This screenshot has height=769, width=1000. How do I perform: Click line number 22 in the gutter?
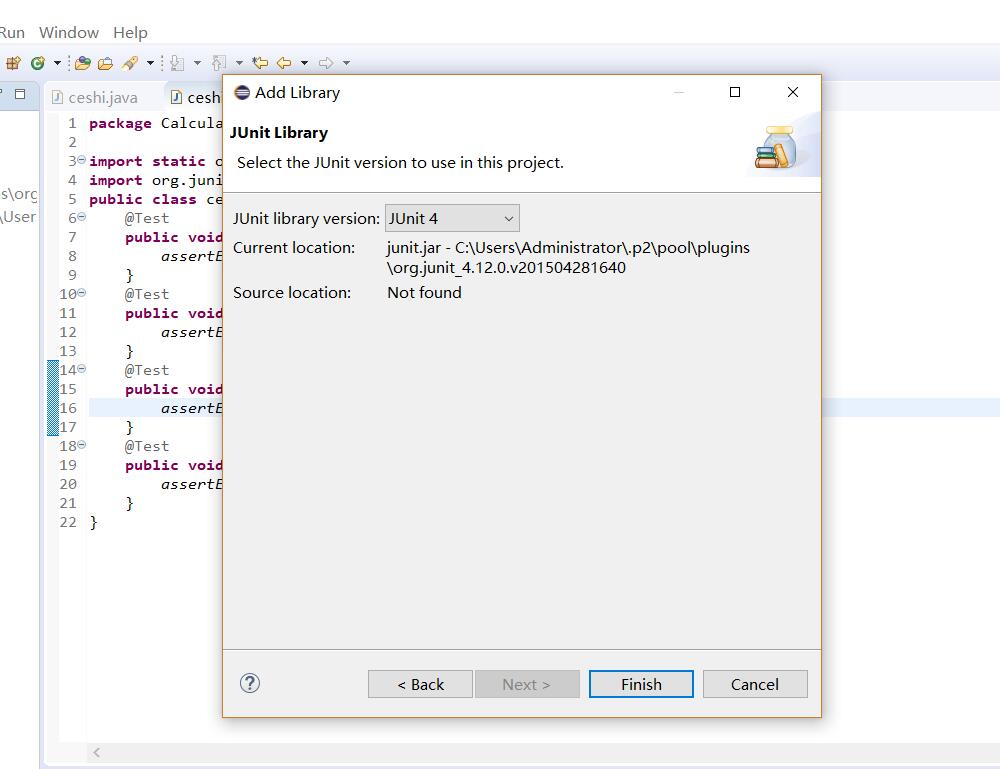point(68,522)
